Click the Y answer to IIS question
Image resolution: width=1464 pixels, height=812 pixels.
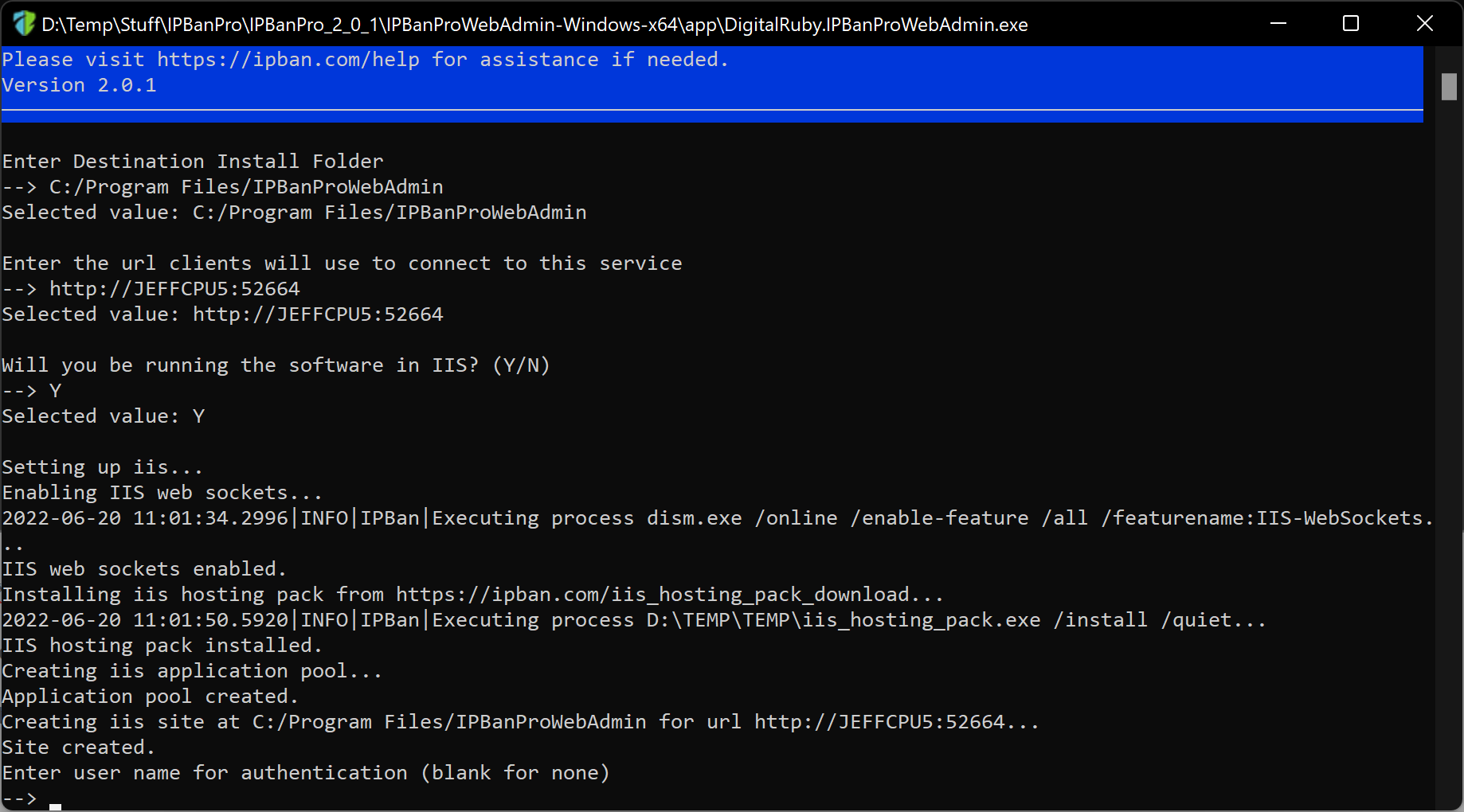pyautogui.click(x=55, y=391)
